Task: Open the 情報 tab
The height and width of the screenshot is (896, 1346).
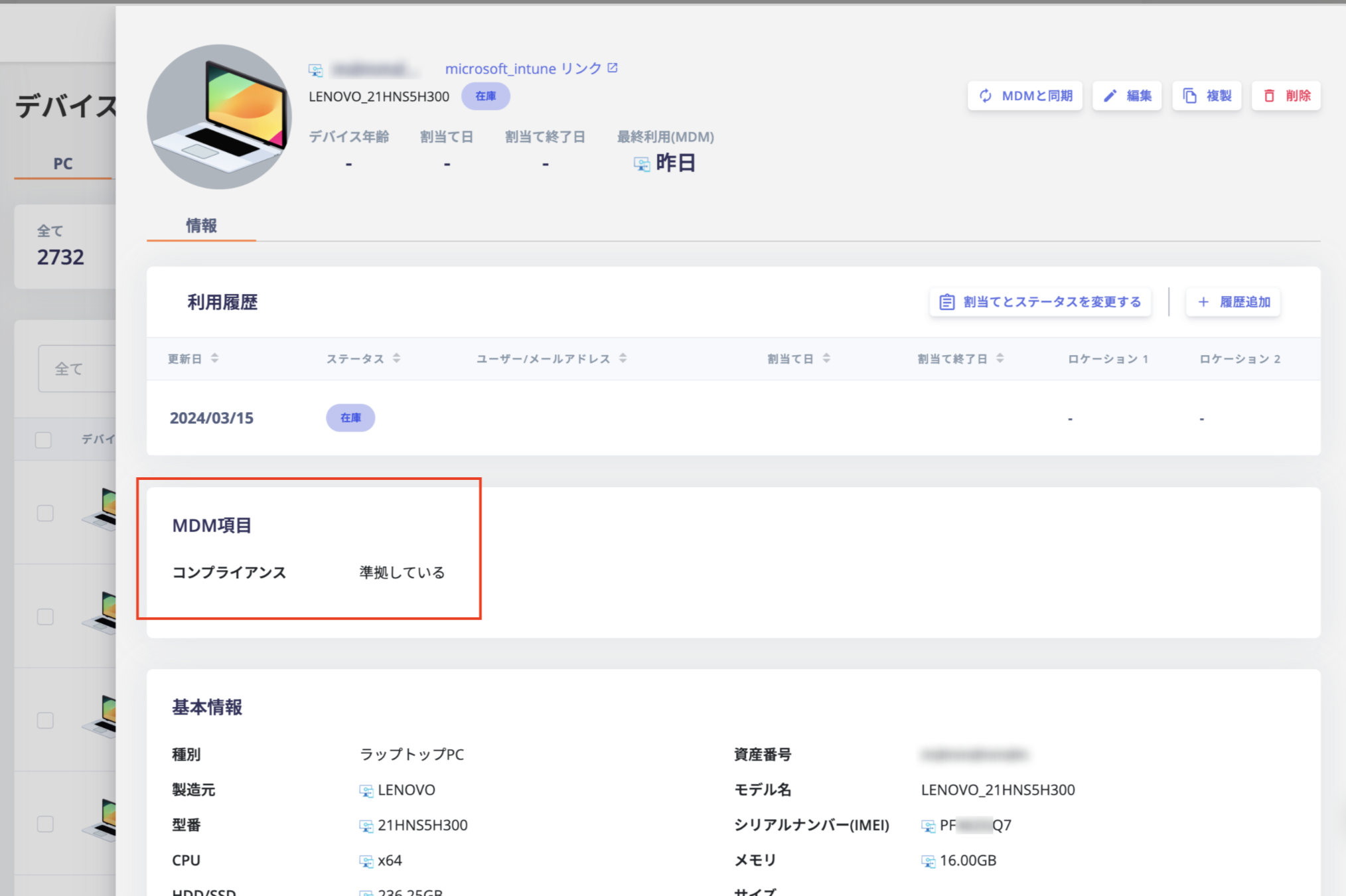Action: tap(201, 226)
